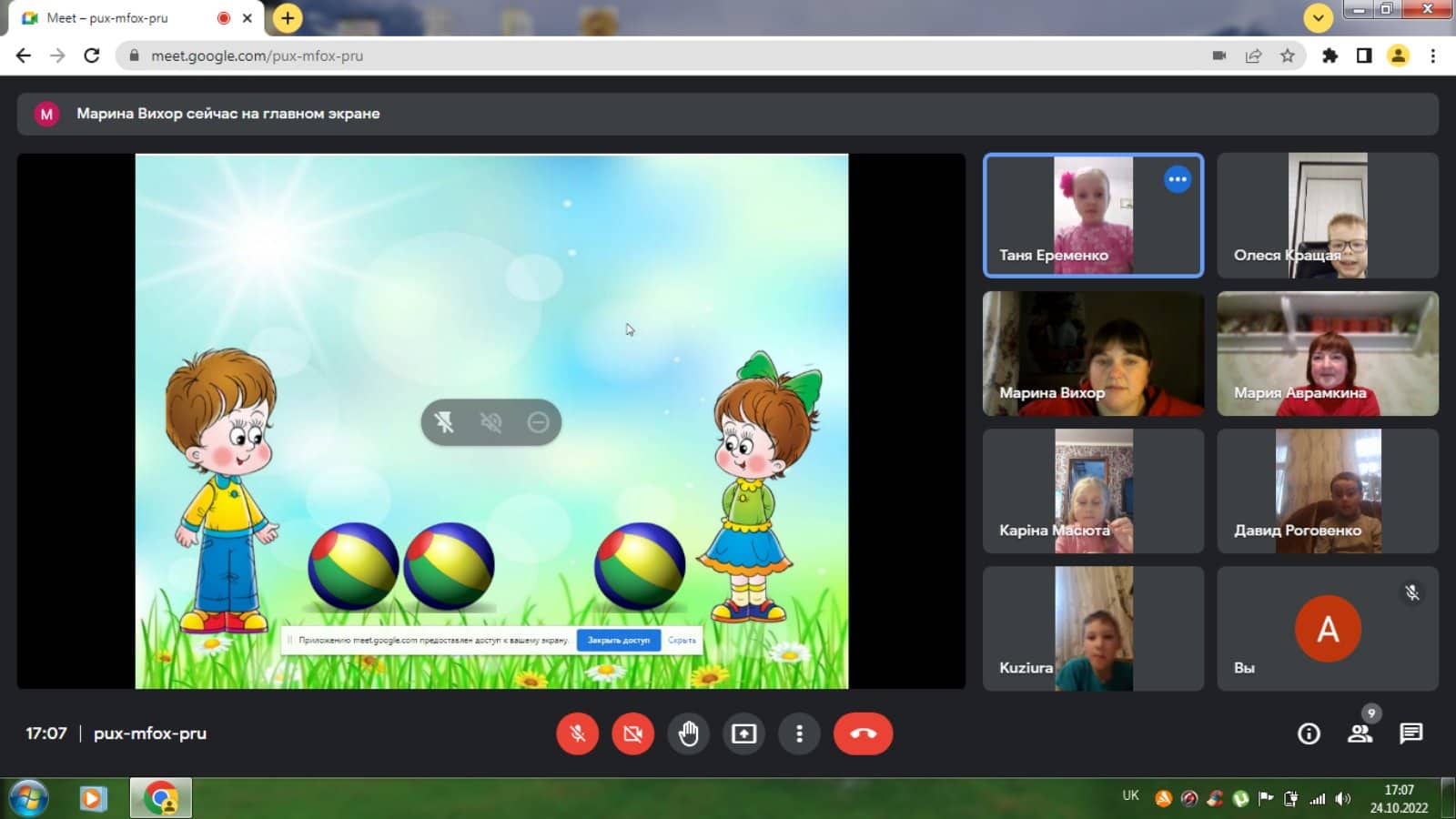Image resolution: width=1456 pixels, height=819 pixels.
Task: Click the present screen icon
Action: pos(743,733)
